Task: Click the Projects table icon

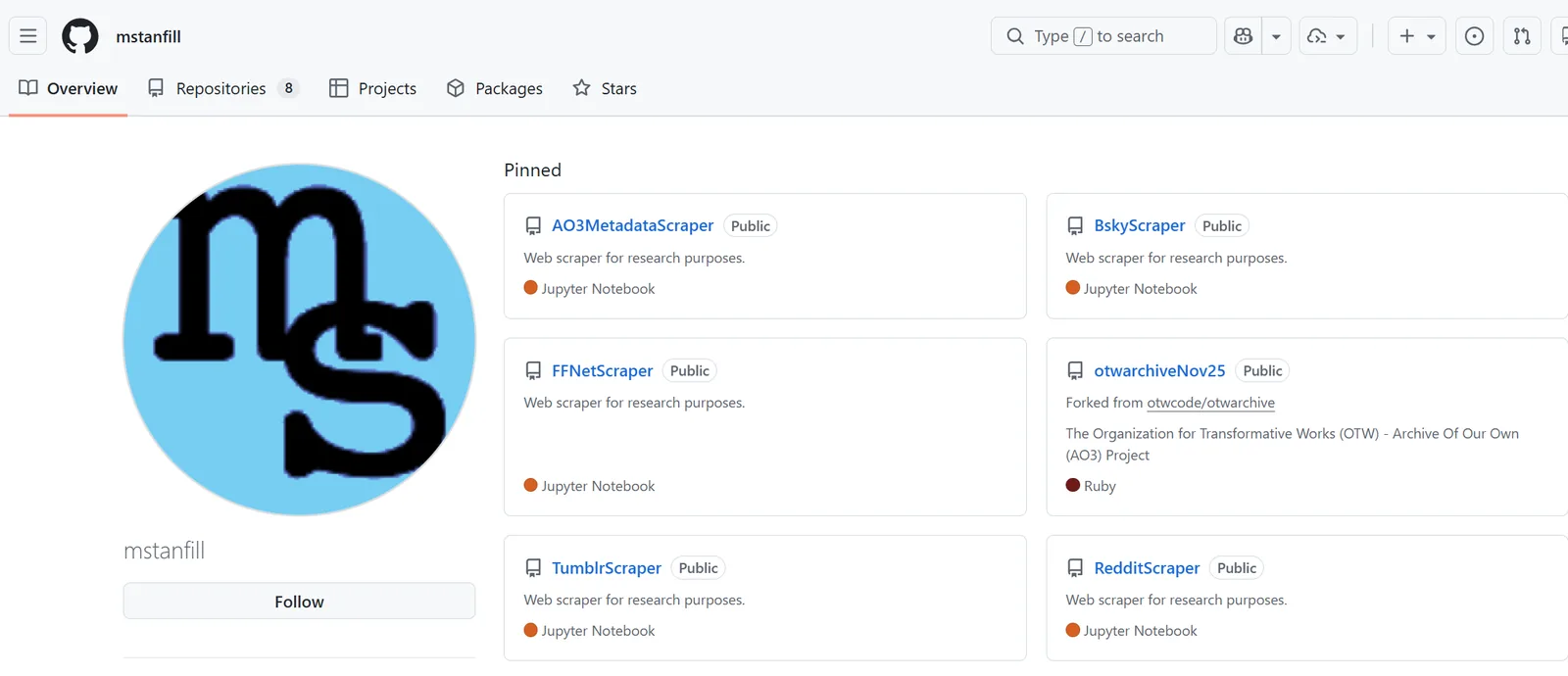Action: pyautogui.click(x=339, y=88)
